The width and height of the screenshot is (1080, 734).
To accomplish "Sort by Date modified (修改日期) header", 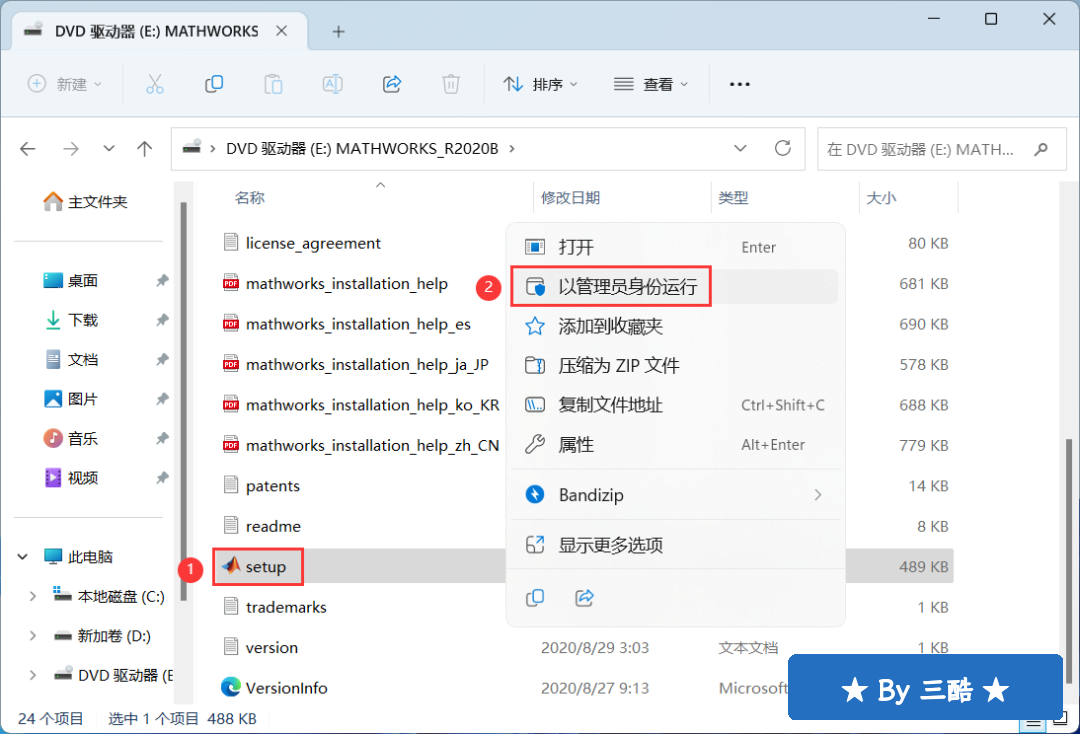I will click(570, 198).
